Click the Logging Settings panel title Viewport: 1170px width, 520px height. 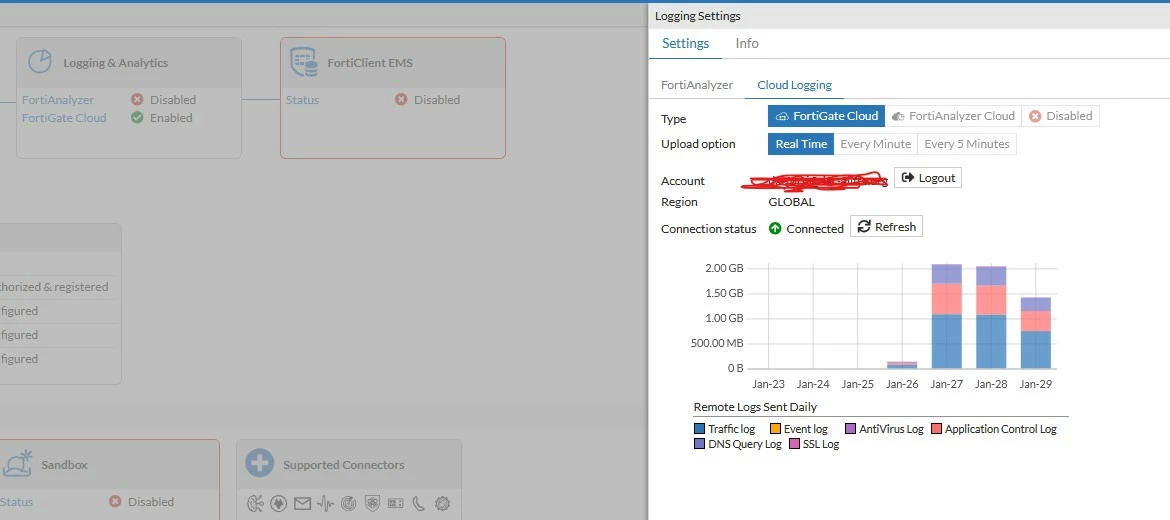click(x=698, y=16)
